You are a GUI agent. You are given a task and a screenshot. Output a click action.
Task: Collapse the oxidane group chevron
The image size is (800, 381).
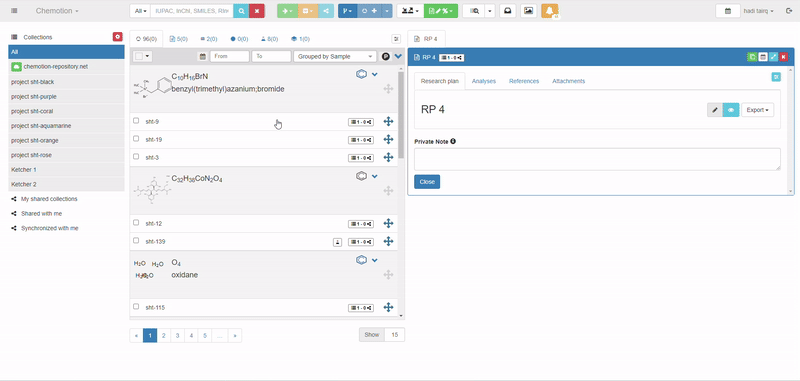point(374,260)
